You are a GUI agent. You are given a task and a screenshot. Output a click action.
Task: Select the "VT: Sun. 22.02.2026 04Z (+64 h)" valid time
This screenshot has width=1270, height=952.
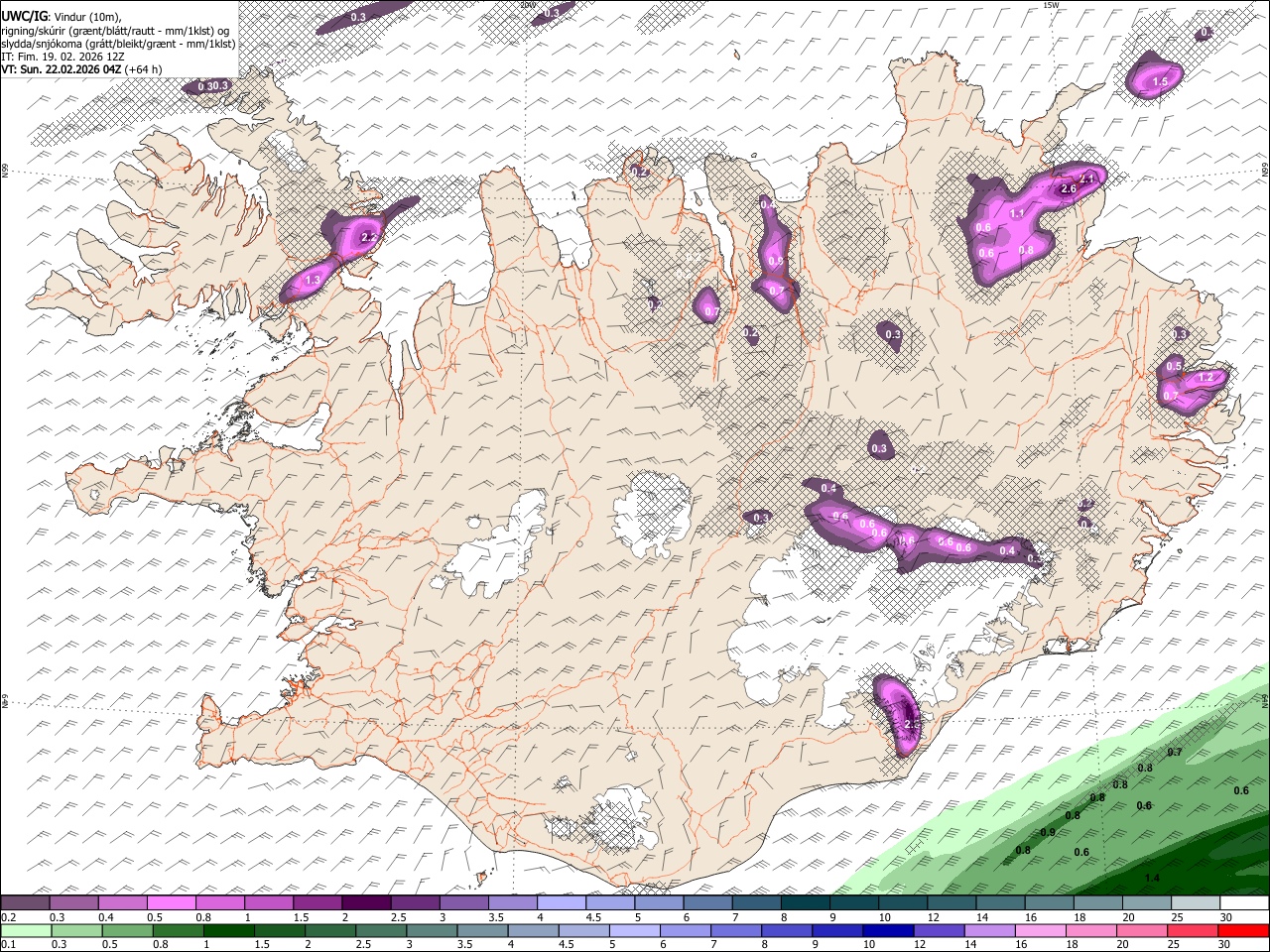coord(81,69)
